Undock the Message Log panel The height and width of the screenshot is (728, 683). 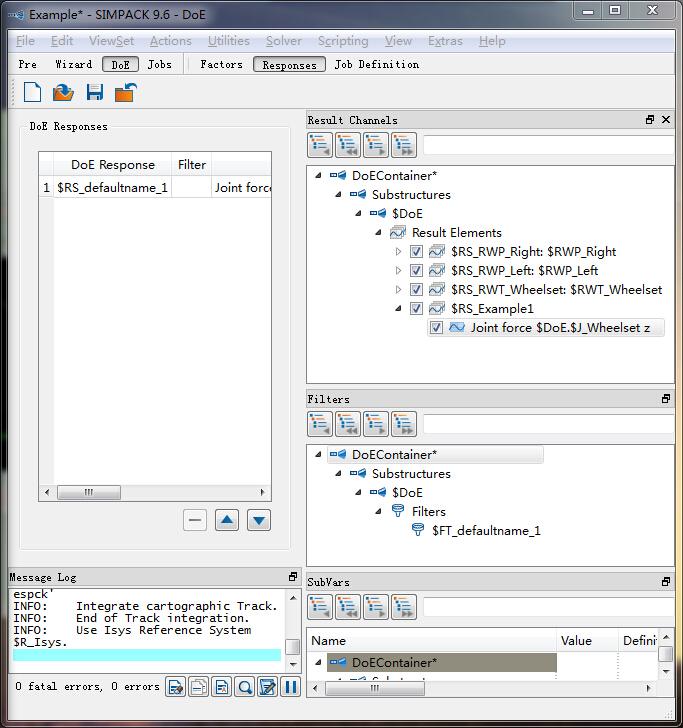point(293,577)
